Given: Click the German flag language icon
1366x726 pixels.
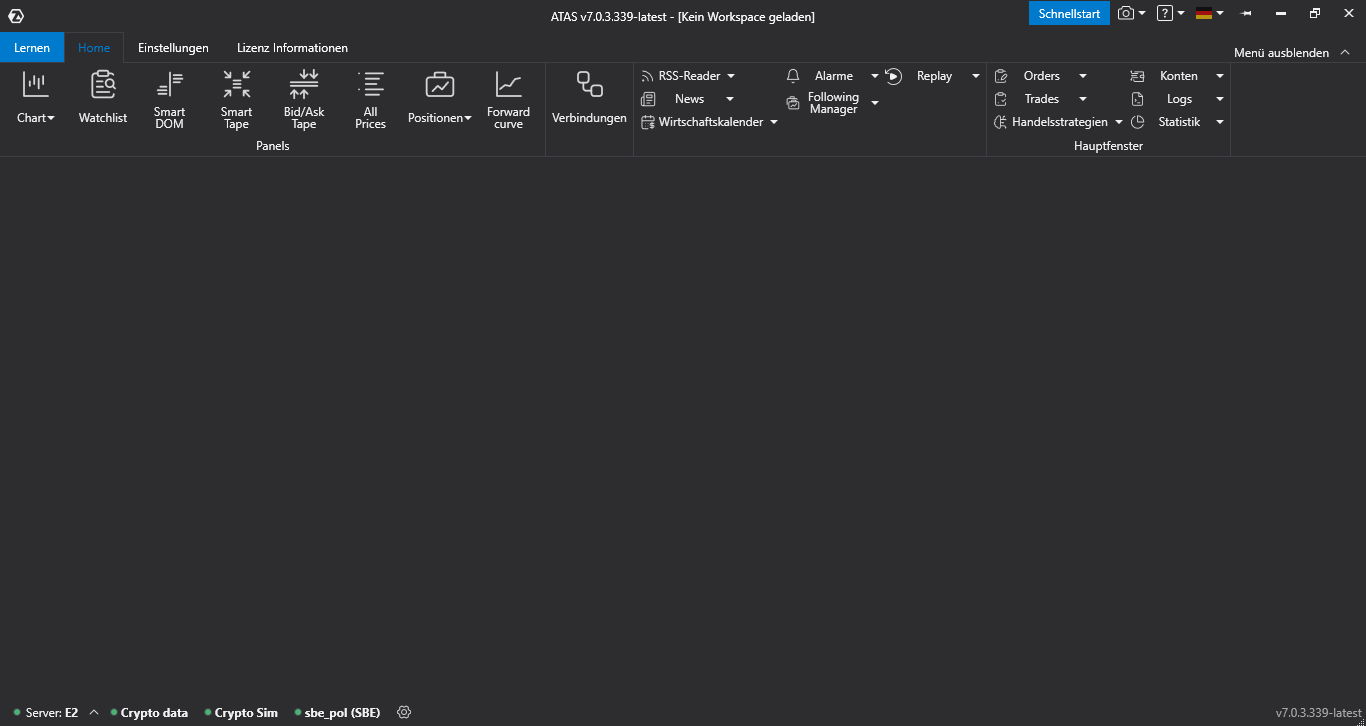Looking at the screenshot, I should click(1204, 14).
